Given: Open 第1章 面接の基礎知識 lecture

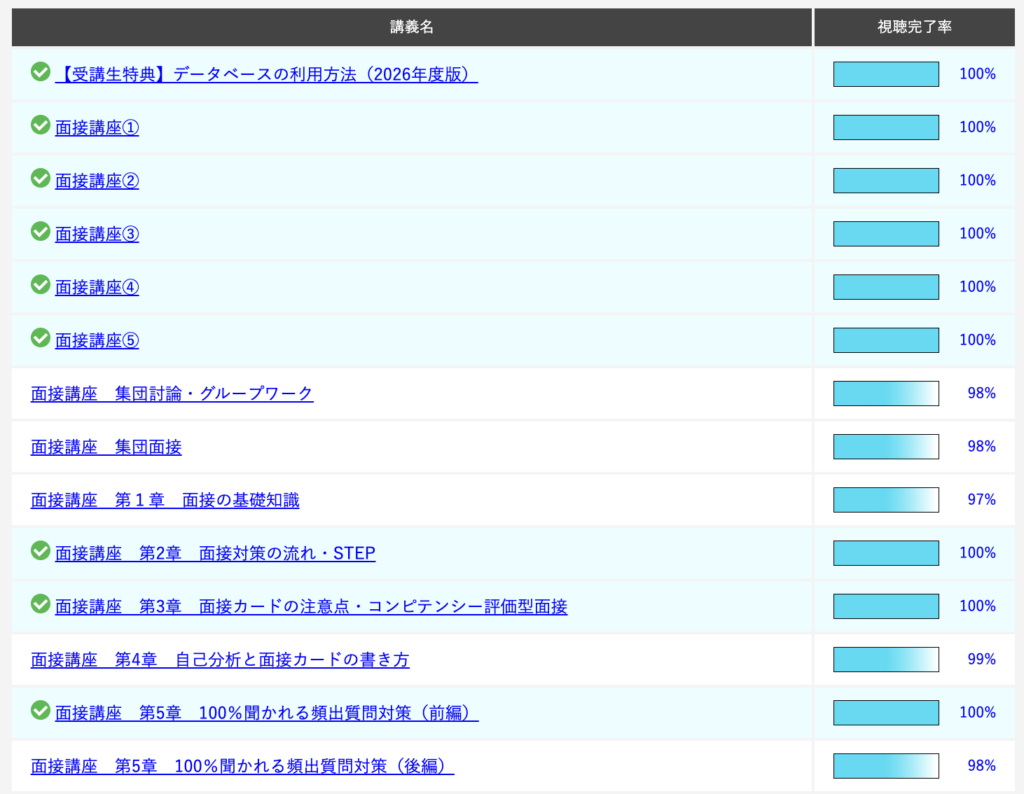Looking at the screenshot, I should pos(165,500).
